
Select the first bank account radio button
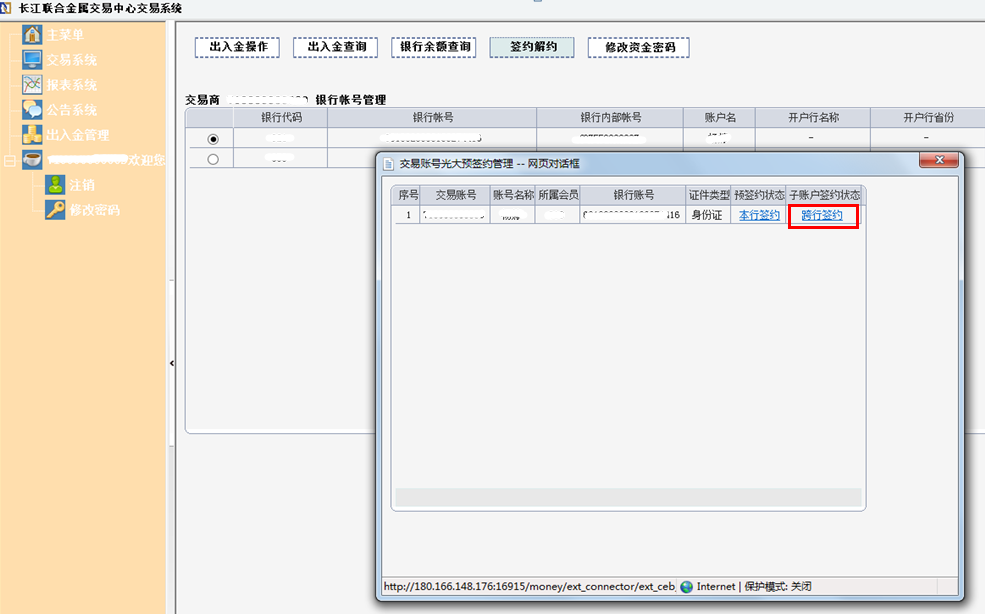tap(212, 139)
